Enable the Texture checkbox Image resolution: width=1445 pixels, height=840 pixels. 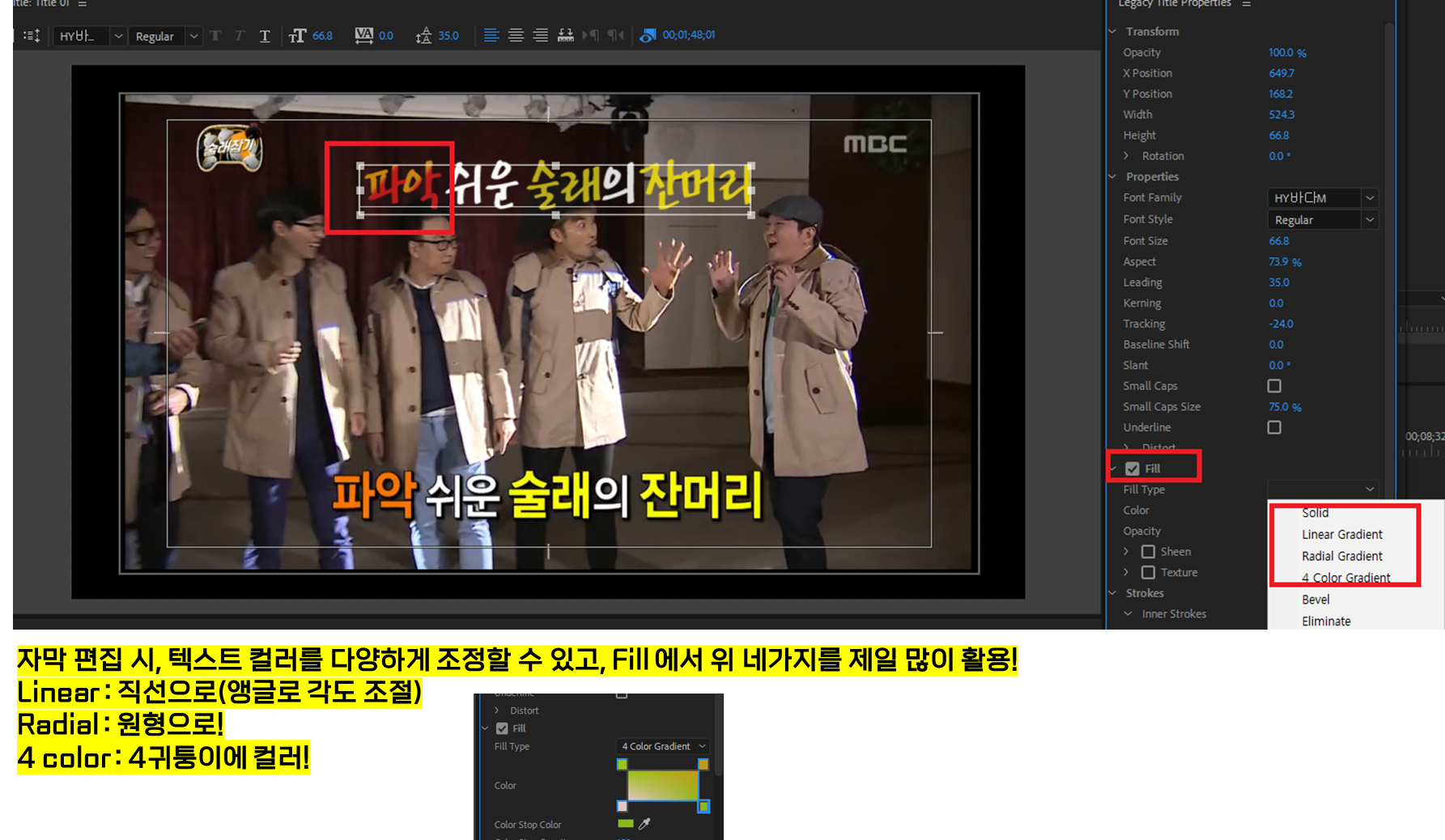(1148, 572)
